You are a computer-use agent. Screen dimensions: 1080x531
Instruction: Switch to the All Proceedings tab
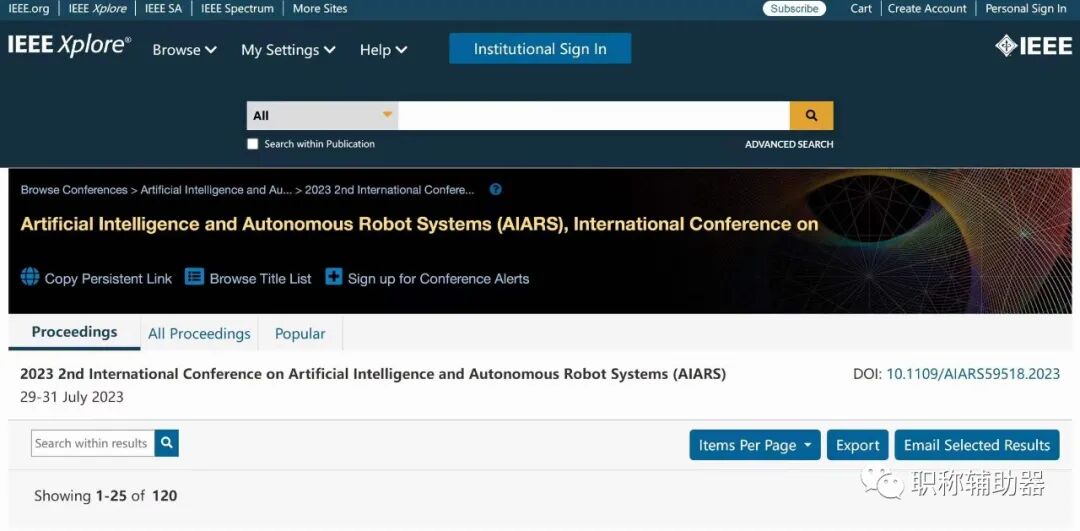(x=199, y=333)
